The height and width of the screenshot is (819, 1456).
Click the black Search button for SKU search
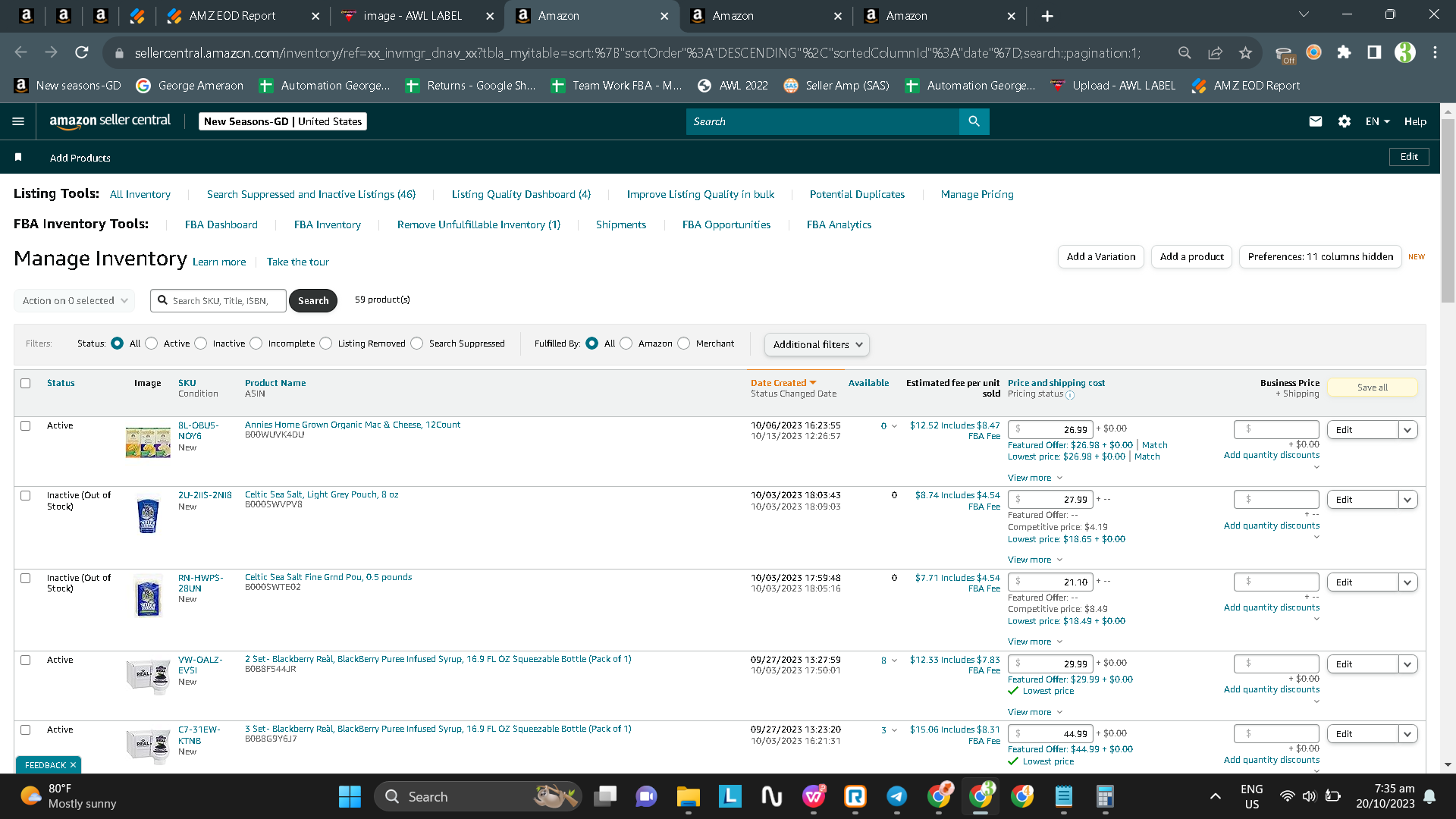(x=313, y=301)
